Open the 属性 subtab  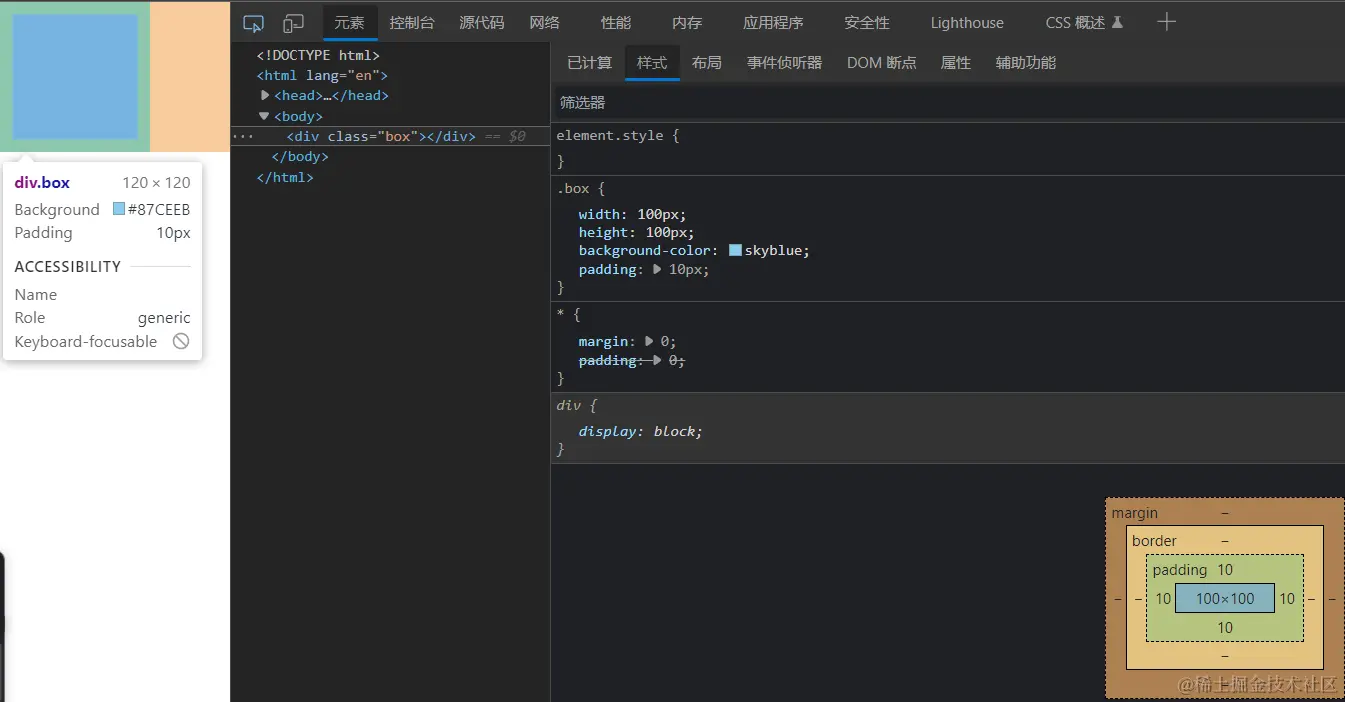[x=955, y=62]
